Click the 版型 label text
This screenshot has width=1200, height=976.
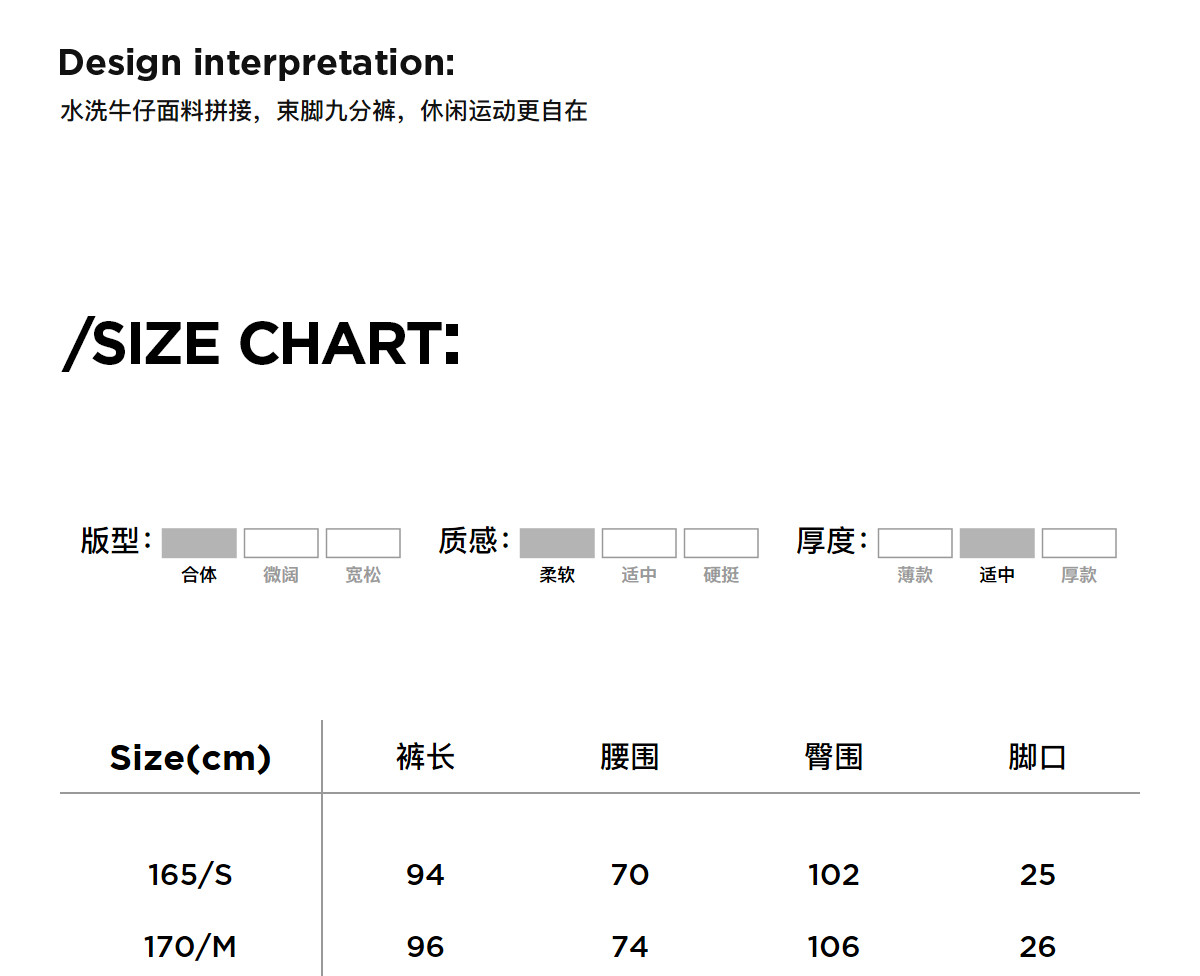[110, 541]
